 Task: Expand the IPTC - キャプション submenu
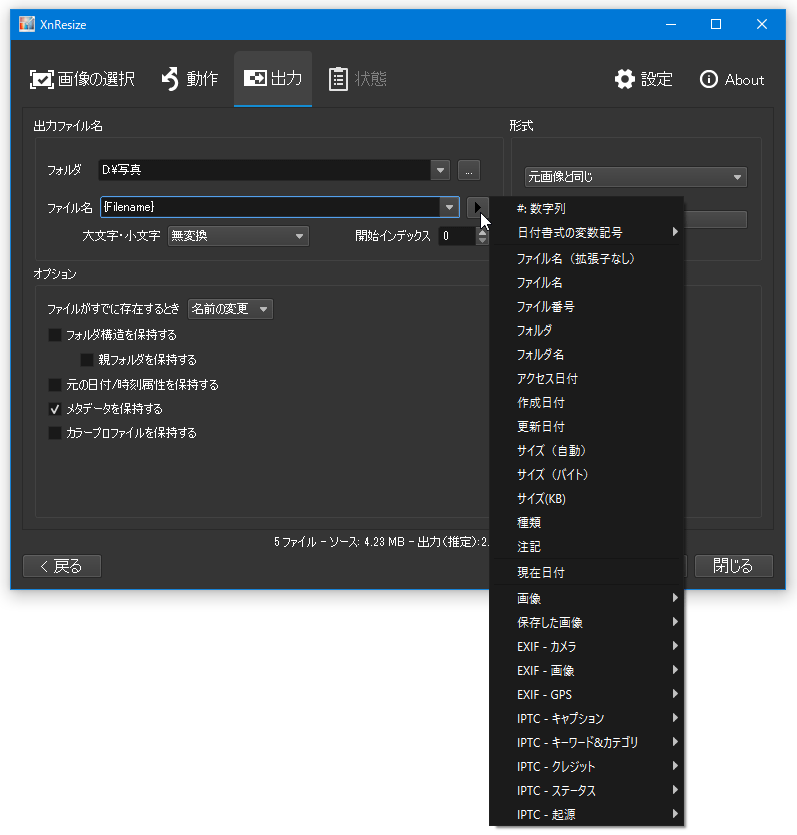click(x=586, y=718)
